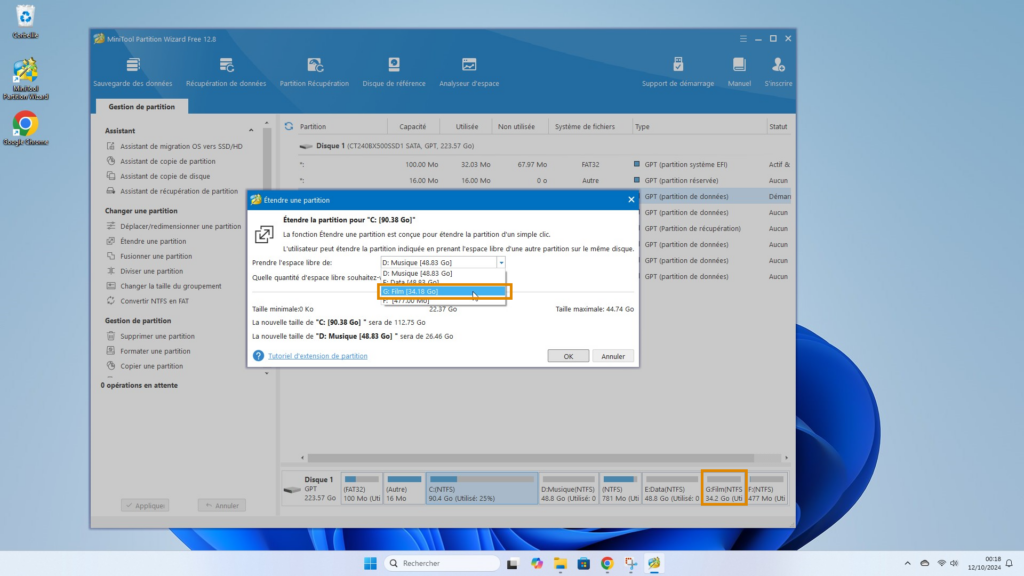This screenshot has width=1024, height=576.
Task: Open Sauvegarde des données in the toolbar
Action: click(x=133, y=72)
